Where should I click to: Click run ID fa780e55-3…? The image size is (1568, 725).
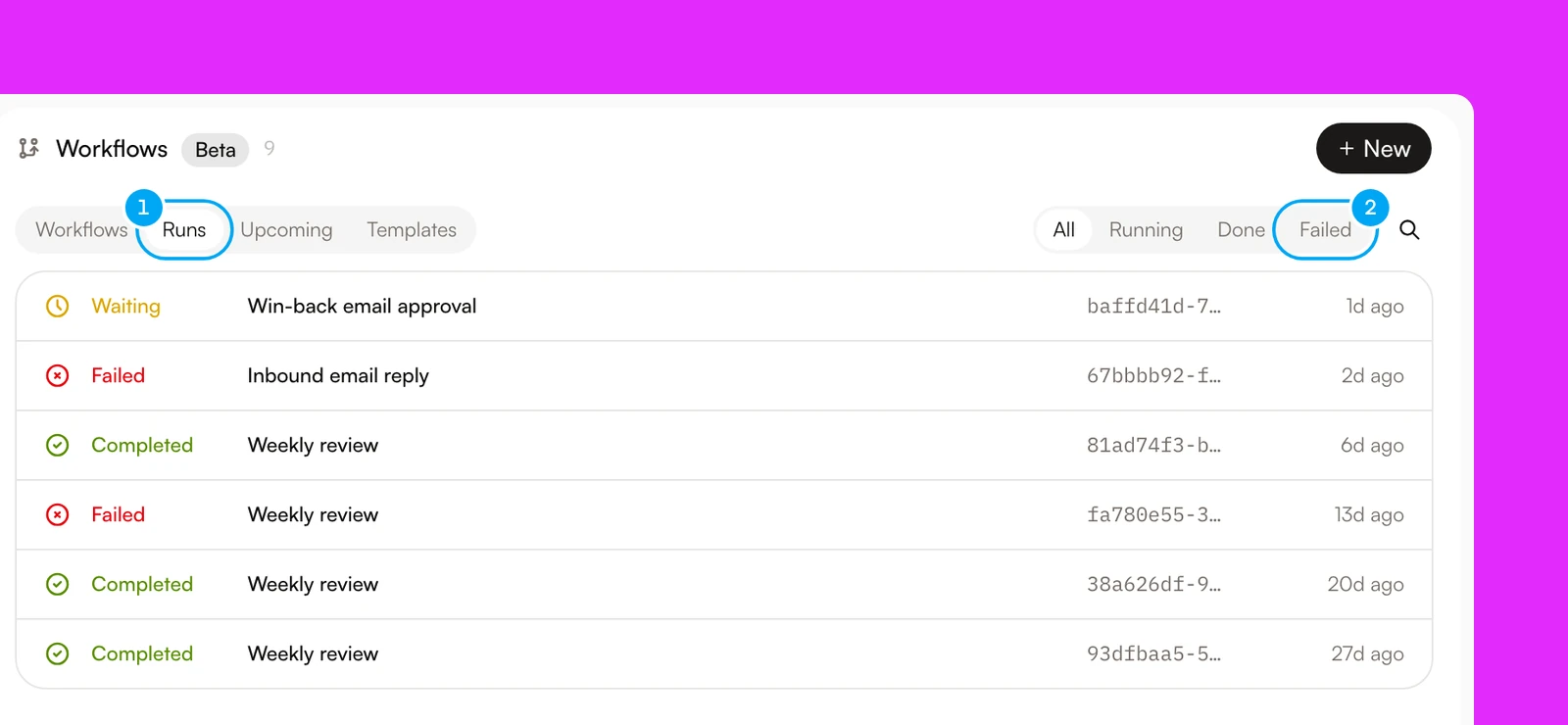coord(1153,514)
